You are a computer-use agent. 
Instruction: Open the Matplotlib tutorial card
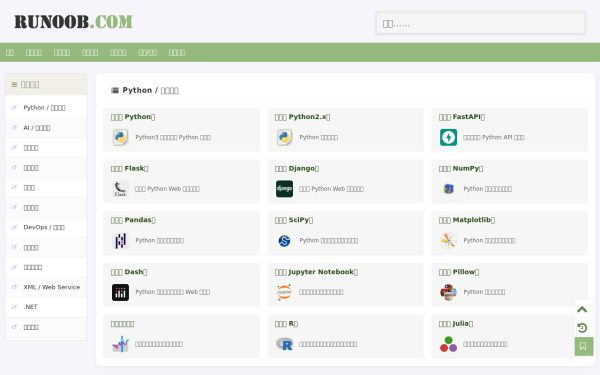click(509, 233)
